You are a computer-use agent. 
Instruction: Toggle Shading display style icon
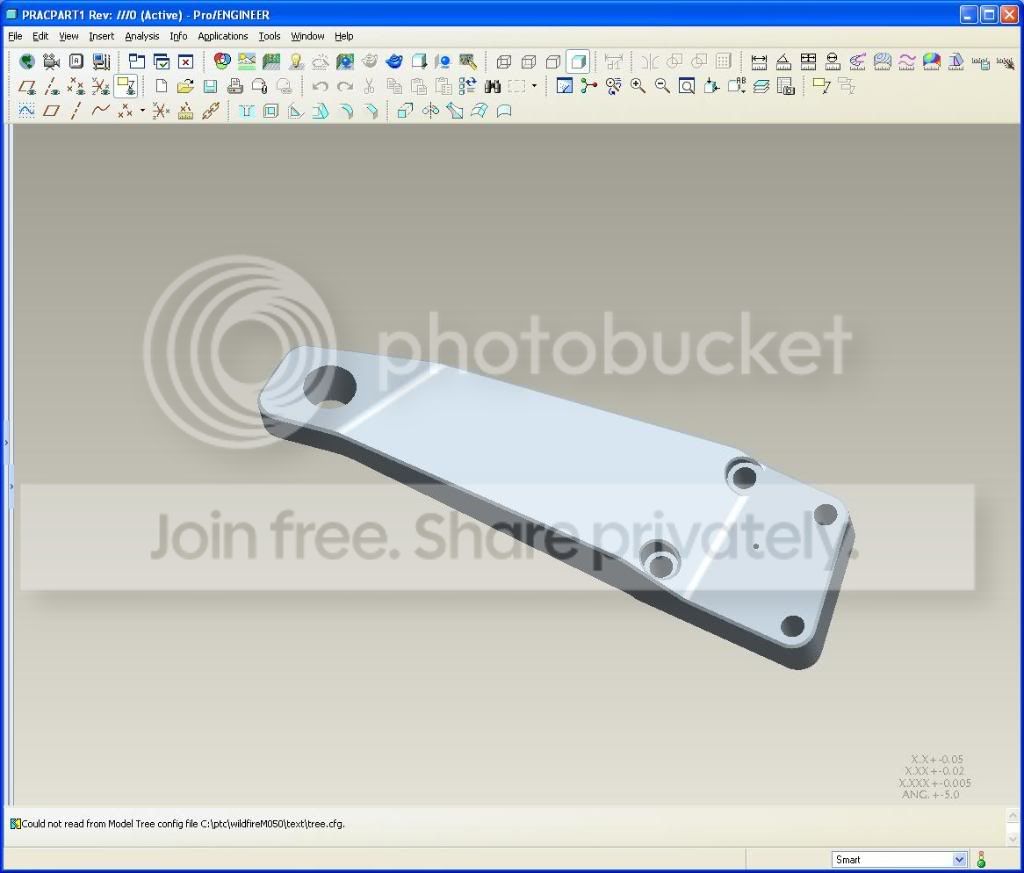point(577,62)
